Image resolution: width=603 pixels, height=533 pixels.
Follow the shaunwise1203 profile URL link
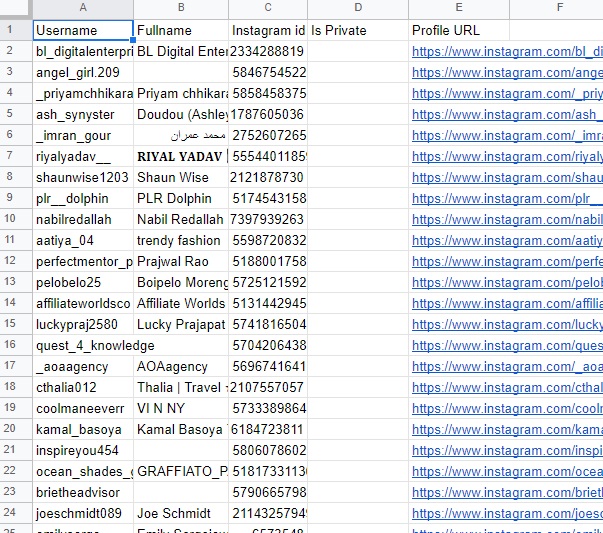[x=507, y=177]
